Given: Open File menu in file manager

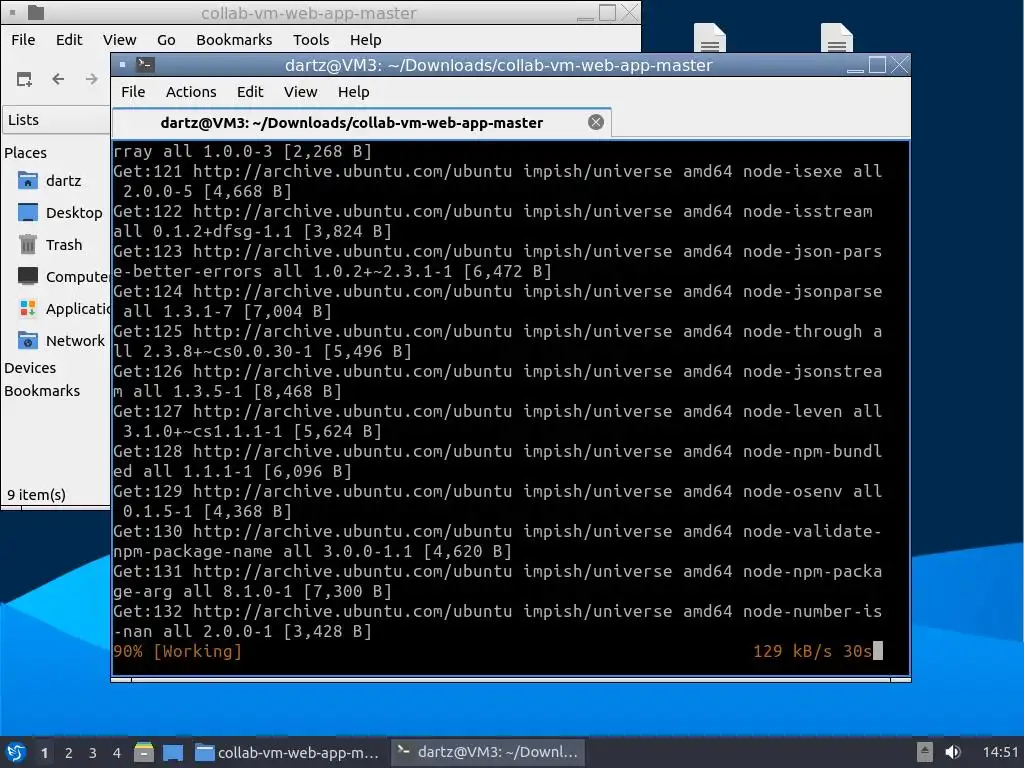Looking at the screenshot, I should coord(24,40).
